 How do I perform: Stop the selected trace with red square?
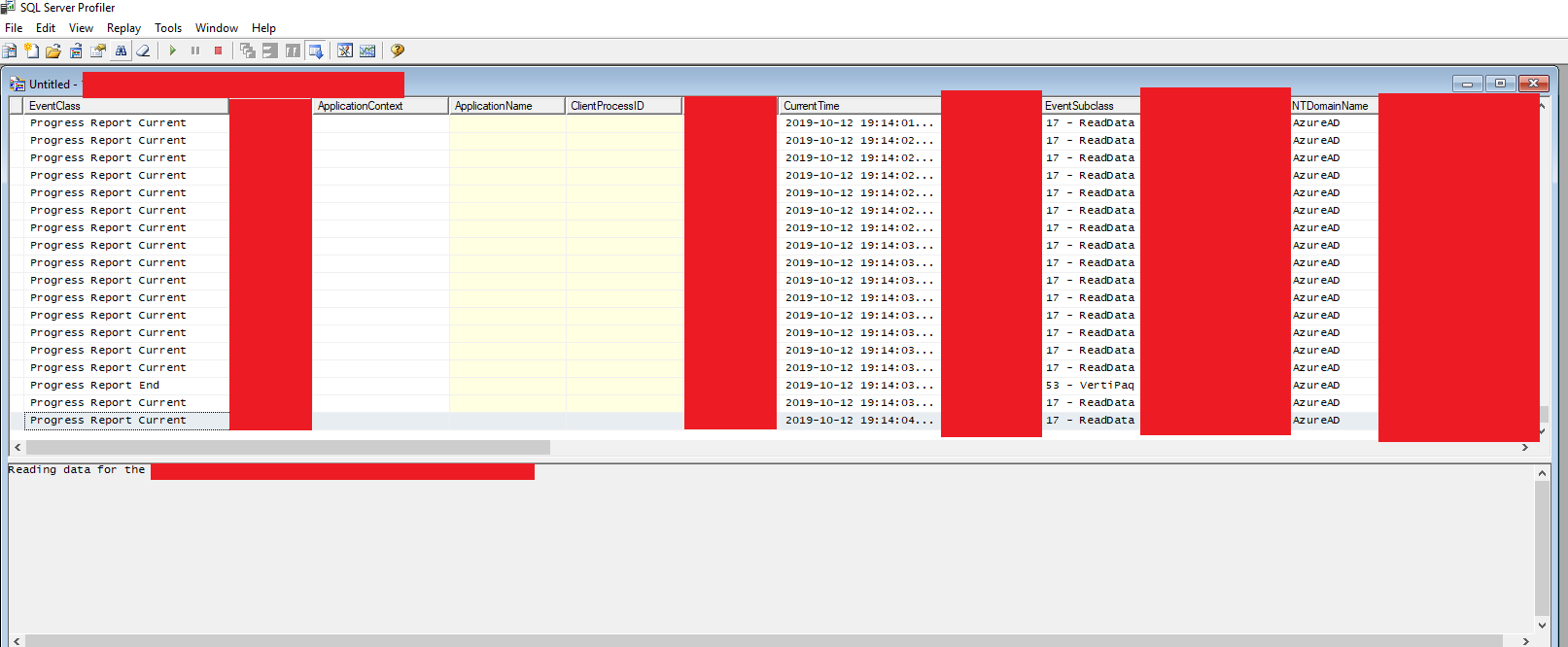click(x=218, y=51)
